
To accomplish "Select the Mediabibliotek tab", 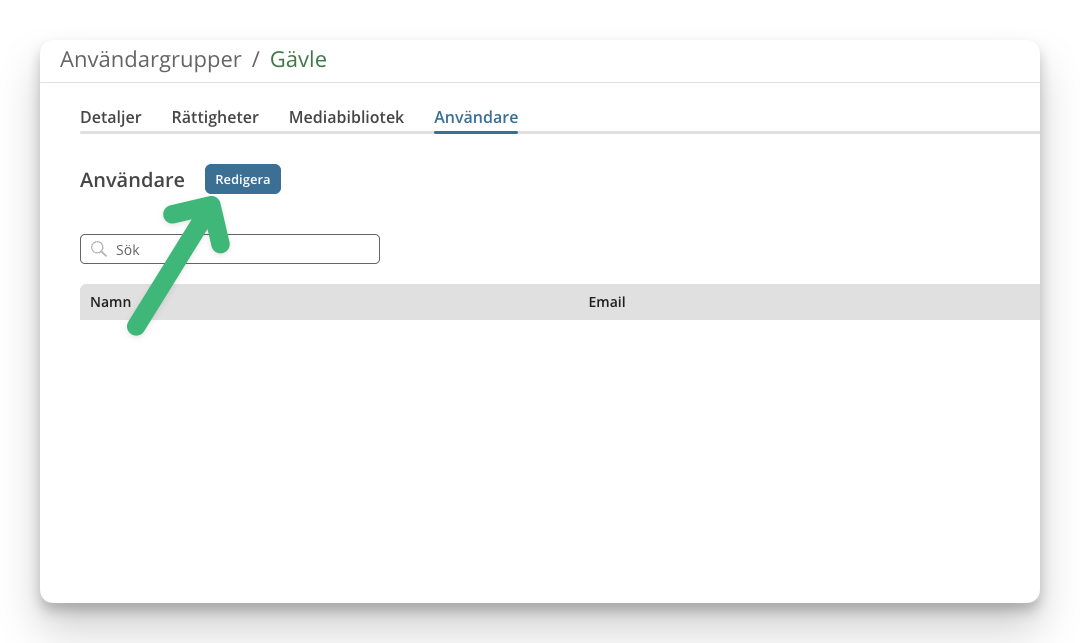I will (x=346, y=117).
